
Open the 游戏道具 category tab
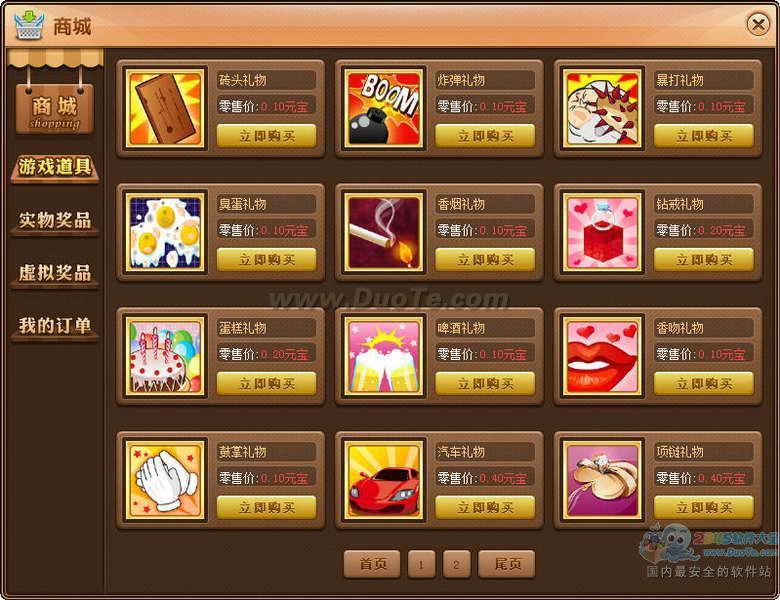pos(55,168)
